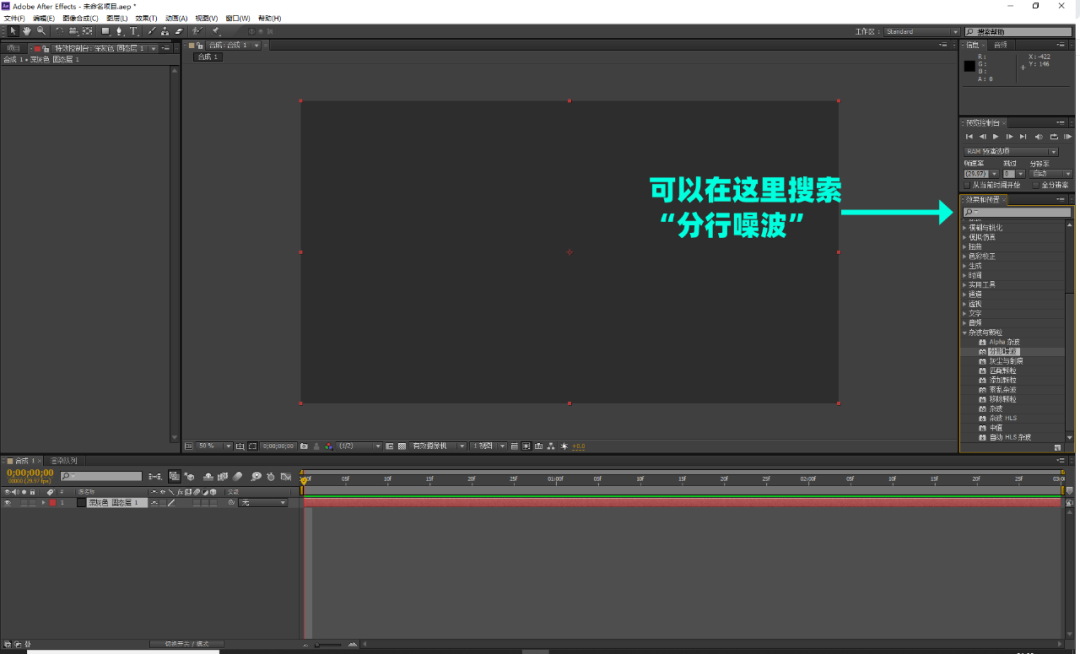Open the 编辑(E) menu
Screen dimensions: 1080x654
tap(44, 18)
